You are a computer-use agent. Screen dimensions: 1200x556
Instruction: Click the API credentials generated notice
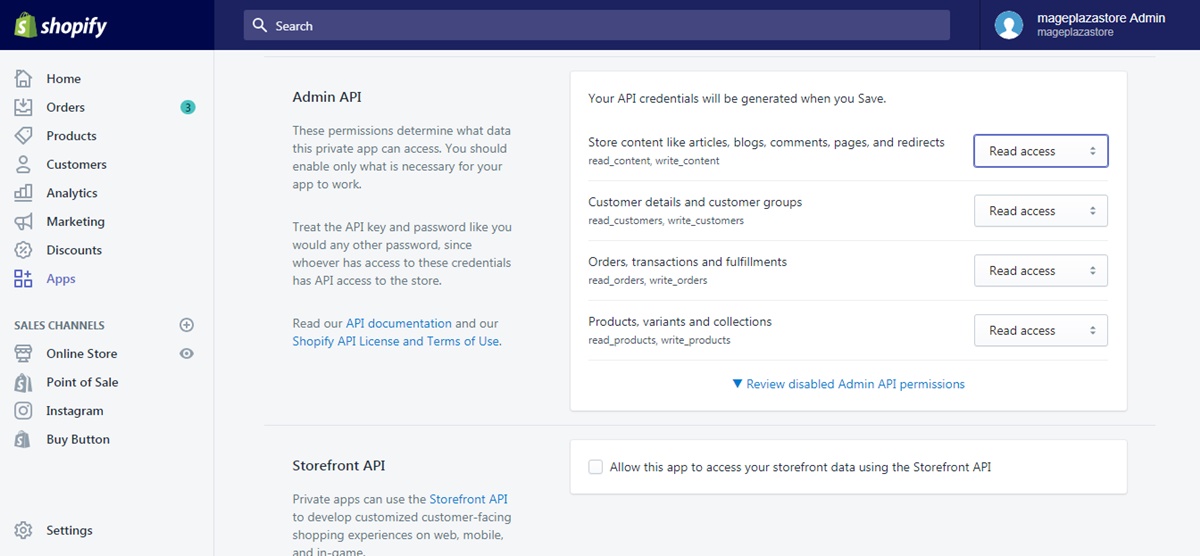[737, 98]
